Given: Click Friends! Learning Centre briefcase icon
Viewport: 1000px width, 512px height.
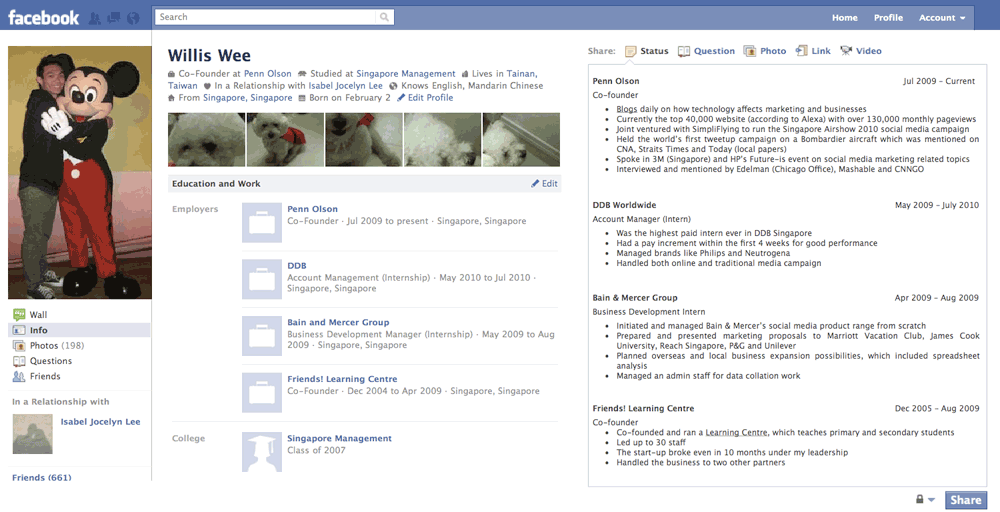Looking at the screenshot, I should click(x=261, y=393).
